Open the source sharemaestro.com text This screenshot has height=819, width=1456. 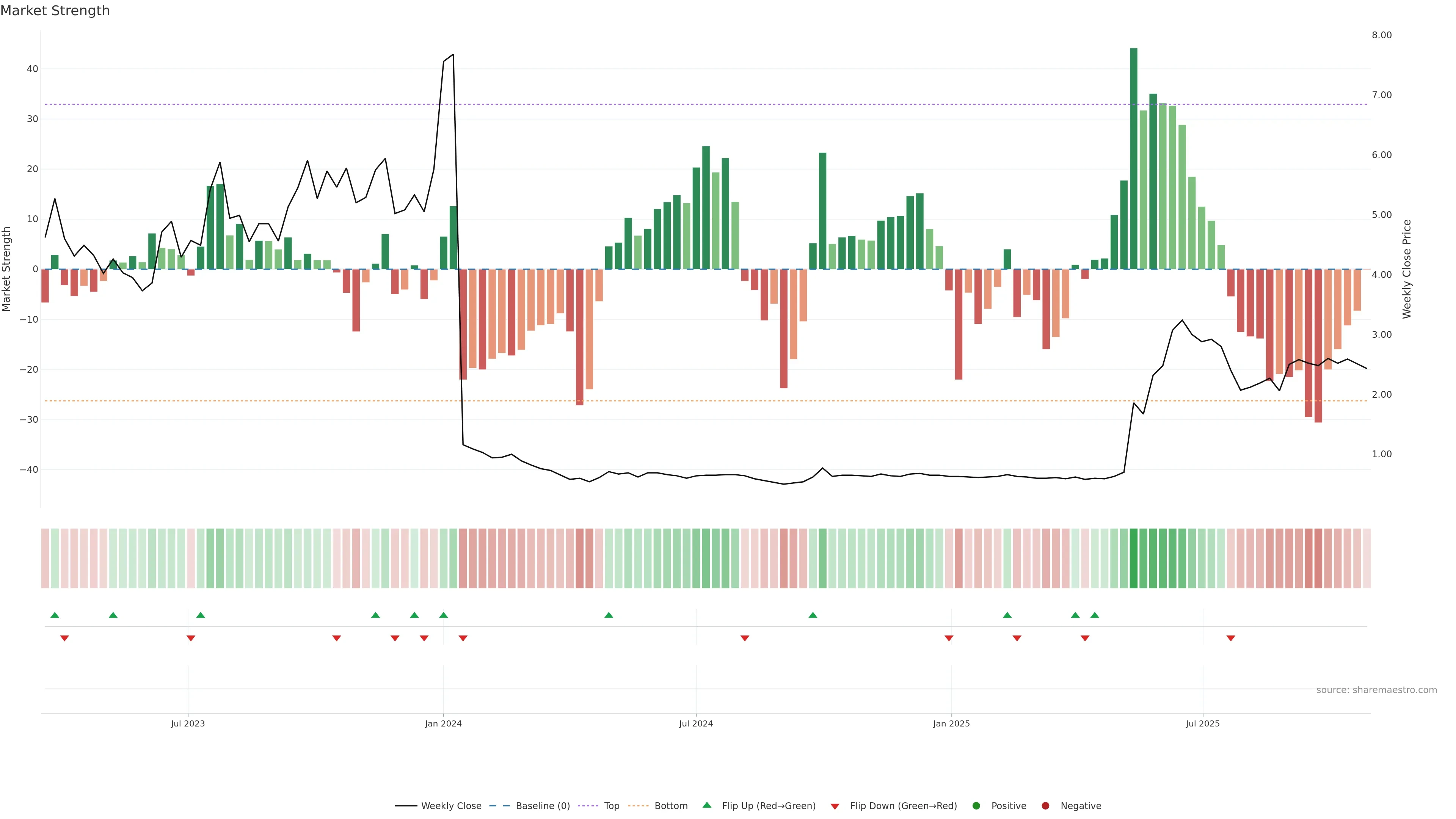point(1376,690)
